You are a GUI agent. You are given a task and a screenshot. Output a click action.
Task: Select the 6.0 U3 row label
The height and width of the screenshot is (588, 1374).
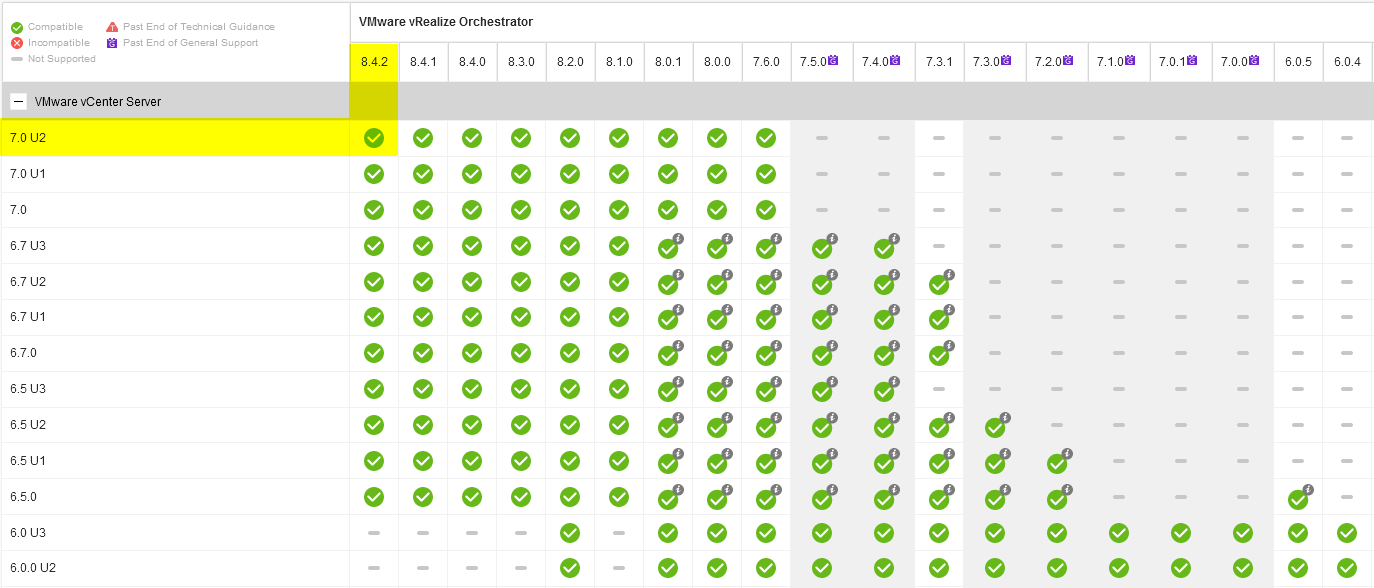pos(28,533)
